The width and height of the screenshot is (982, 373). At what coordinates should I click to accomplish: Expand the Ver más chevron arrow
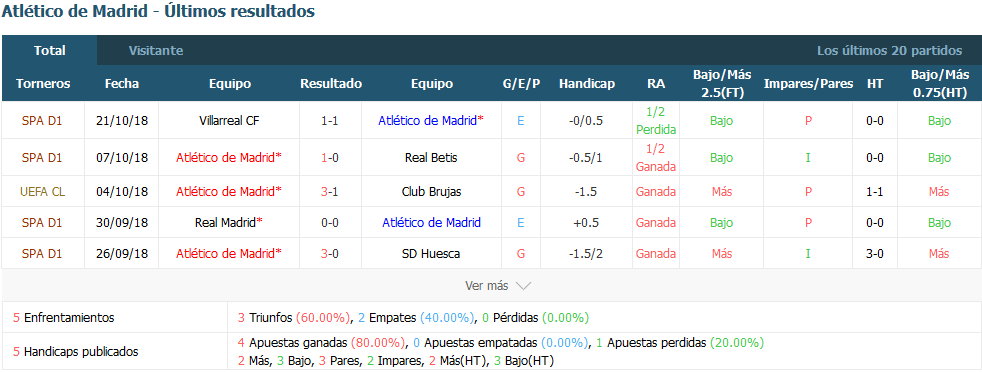pyautogui.click(x=524, y=286)
